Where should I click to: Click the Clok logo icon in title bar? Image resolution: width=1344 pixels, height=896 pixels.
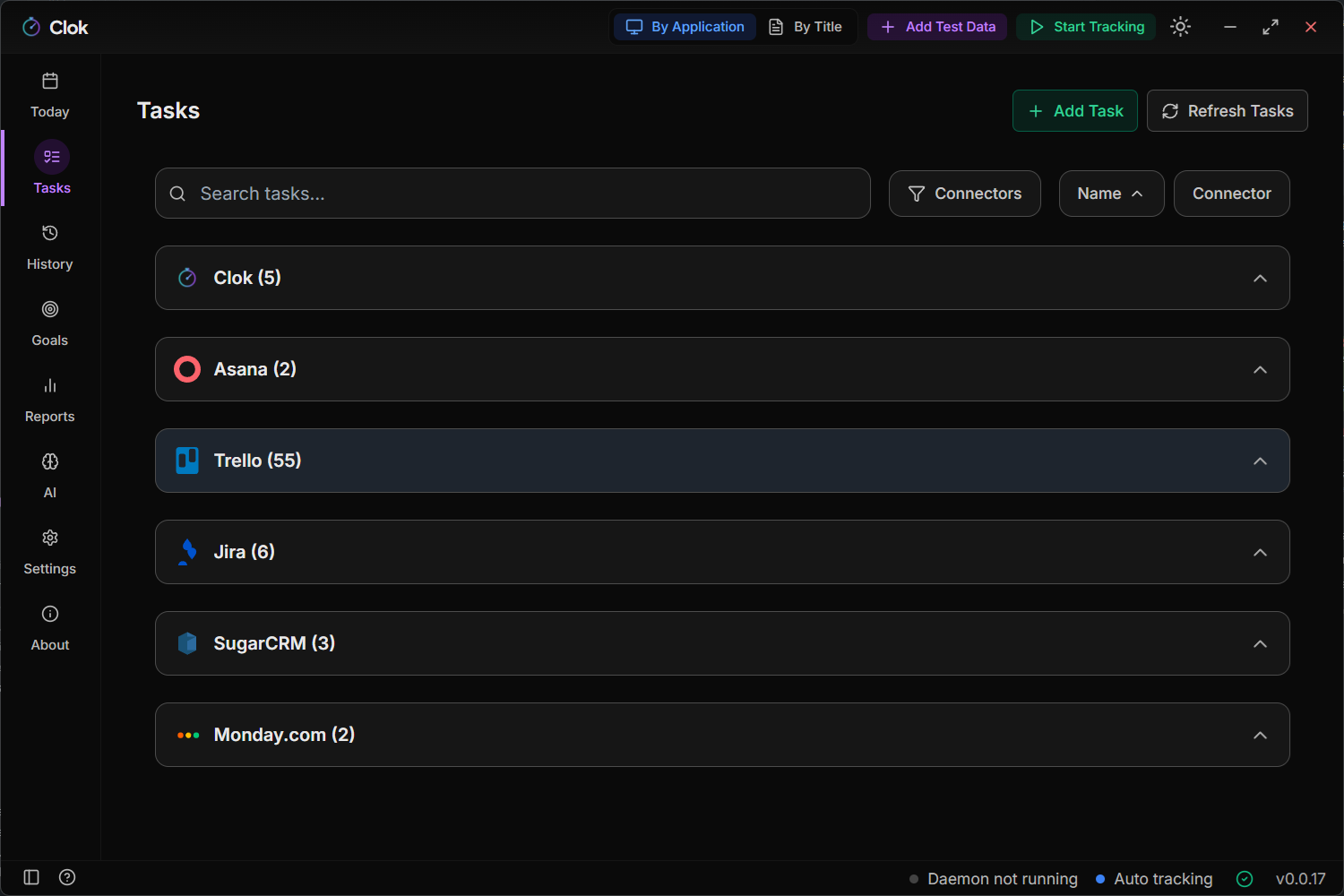click(31, 27)
